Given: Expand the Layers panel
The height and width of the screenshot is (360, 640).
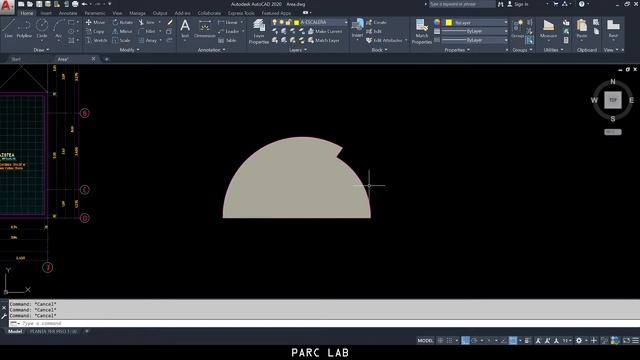Looking at the screenshot, I should point(298,50).
